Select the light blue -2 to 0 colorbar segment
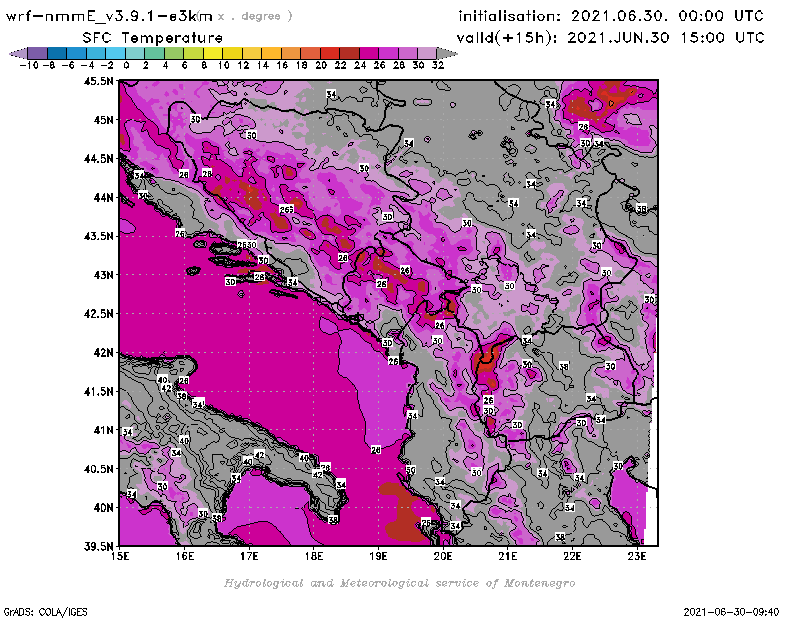 pyautogui.click(x=115, y=53)
